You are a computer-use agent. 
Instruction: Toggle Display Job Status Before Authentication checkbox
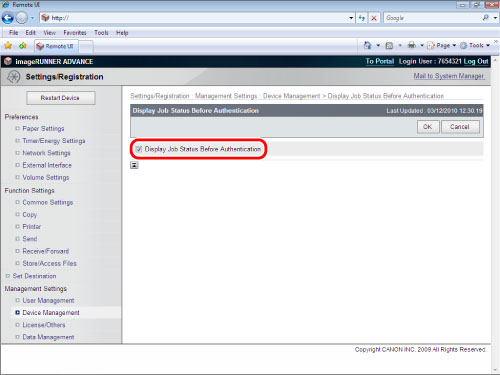(x=139, y=149)
